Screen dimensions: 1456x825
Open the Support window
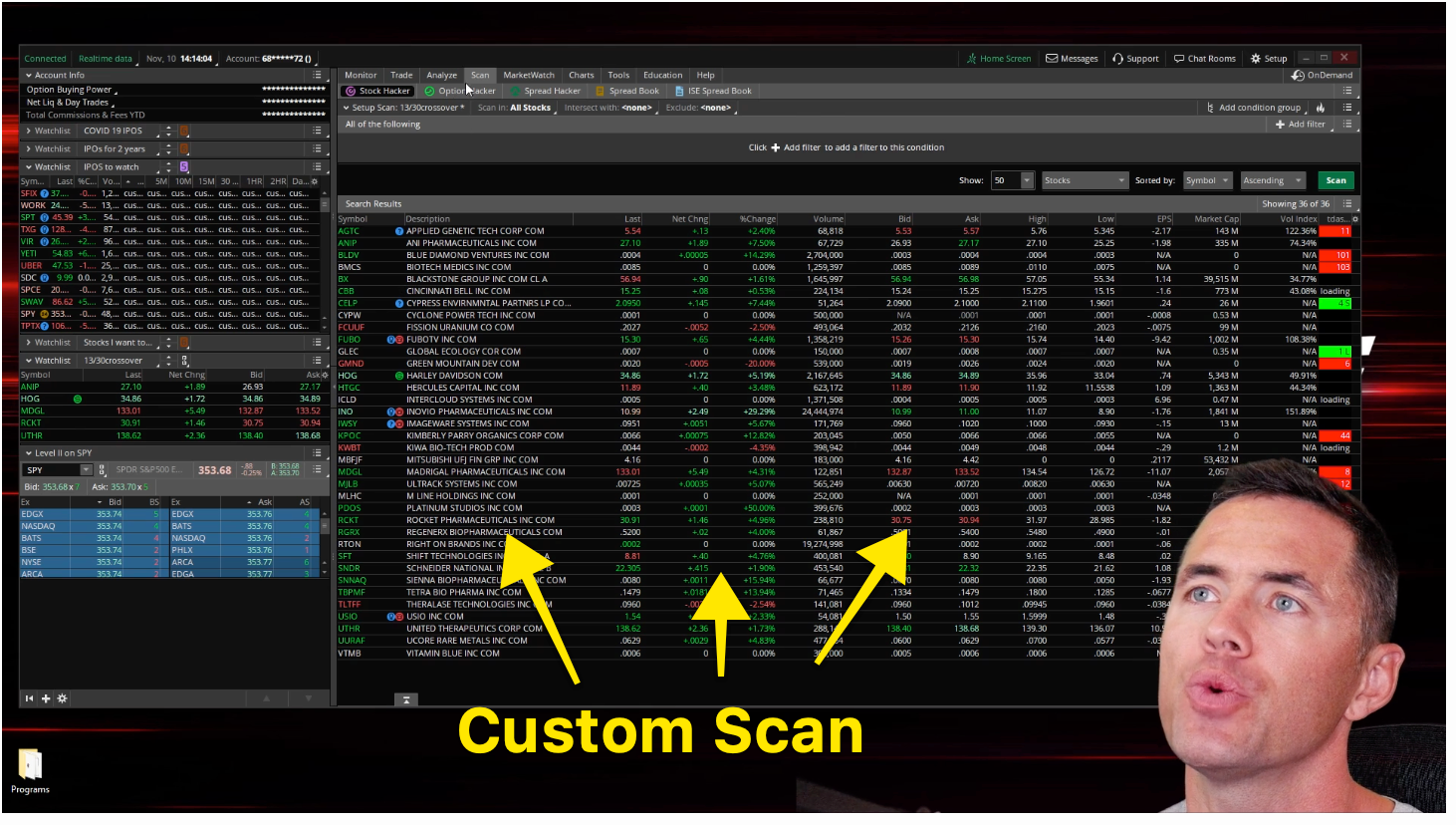coord(1135,59)
